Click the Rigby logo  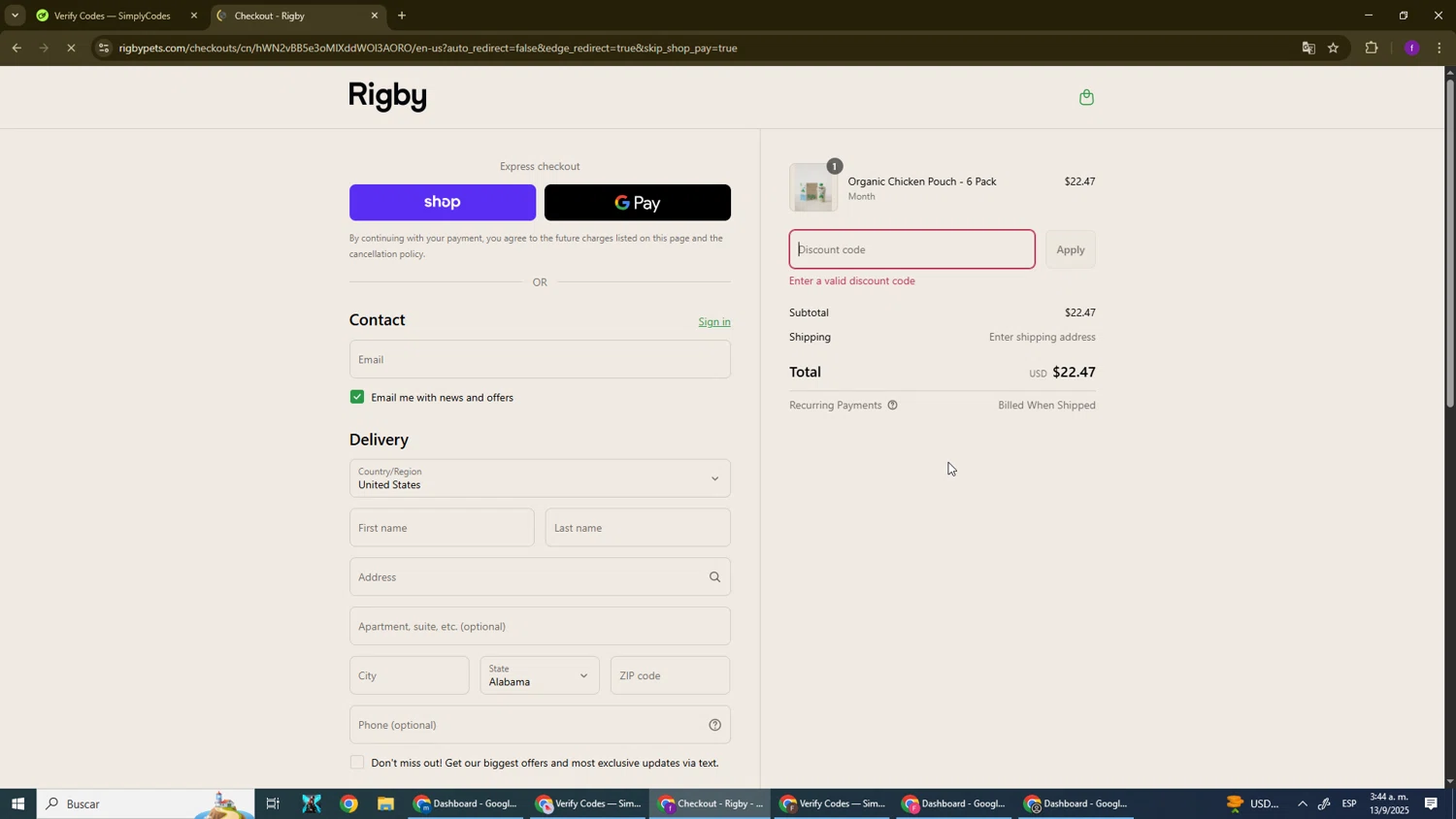click(388, 96)
